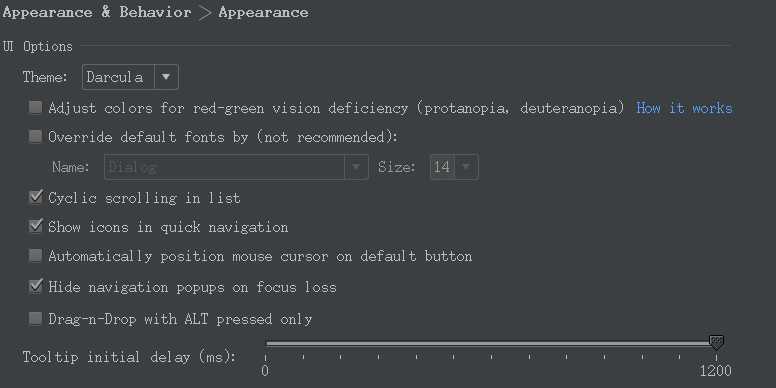Uncheck Hide navigation popups on focus loss
The image size is (776, 388).
(35, 287)
